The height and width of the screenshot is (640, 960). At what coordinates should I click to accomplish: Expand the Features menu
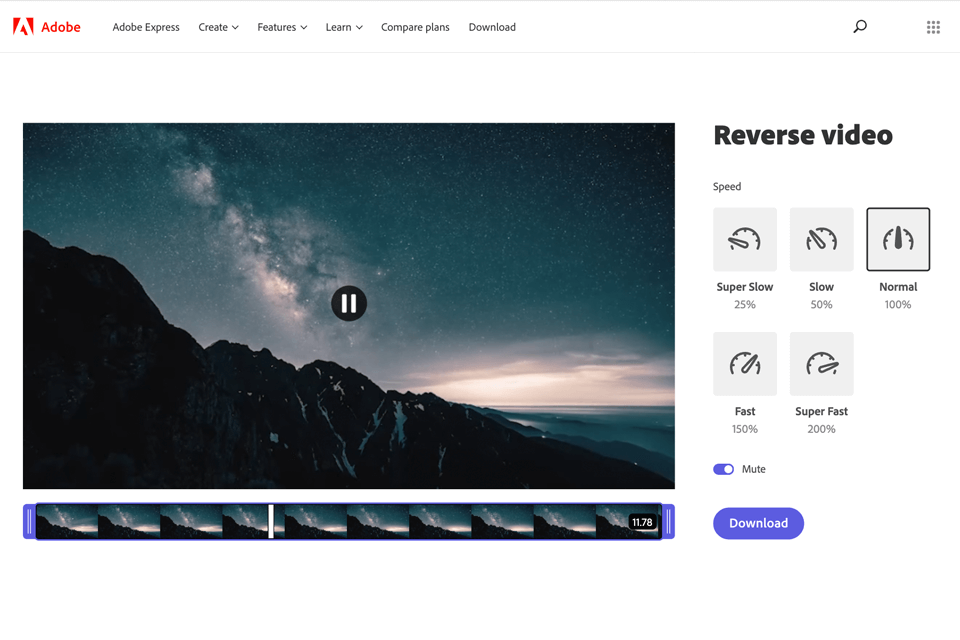pyautogui.click(x=282, y=27)
